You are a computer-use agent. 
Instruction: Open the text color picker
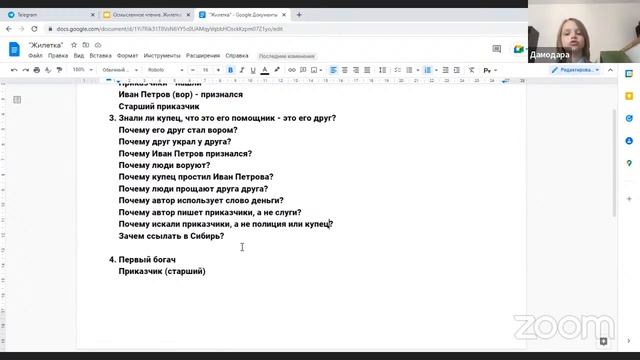(264, 70)
